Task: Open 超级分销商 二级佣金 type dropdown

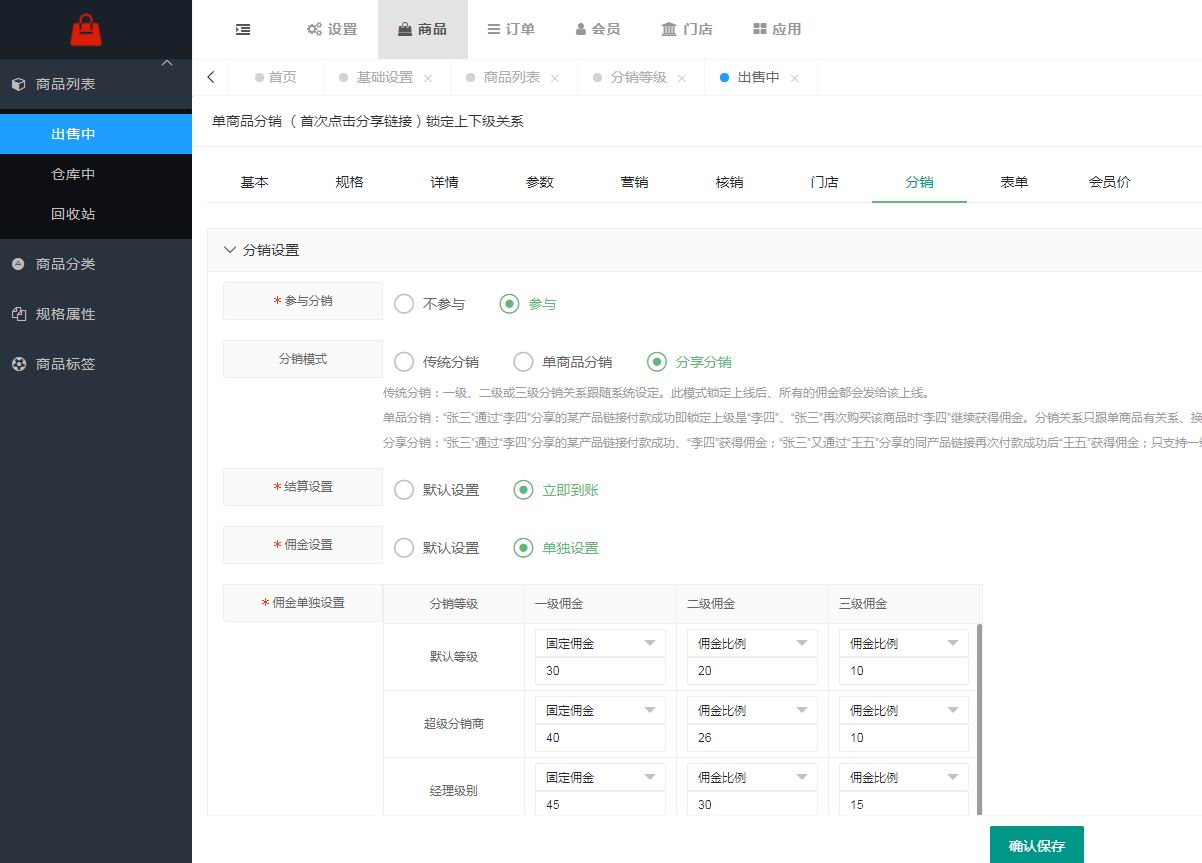Action: pos(752,710)
